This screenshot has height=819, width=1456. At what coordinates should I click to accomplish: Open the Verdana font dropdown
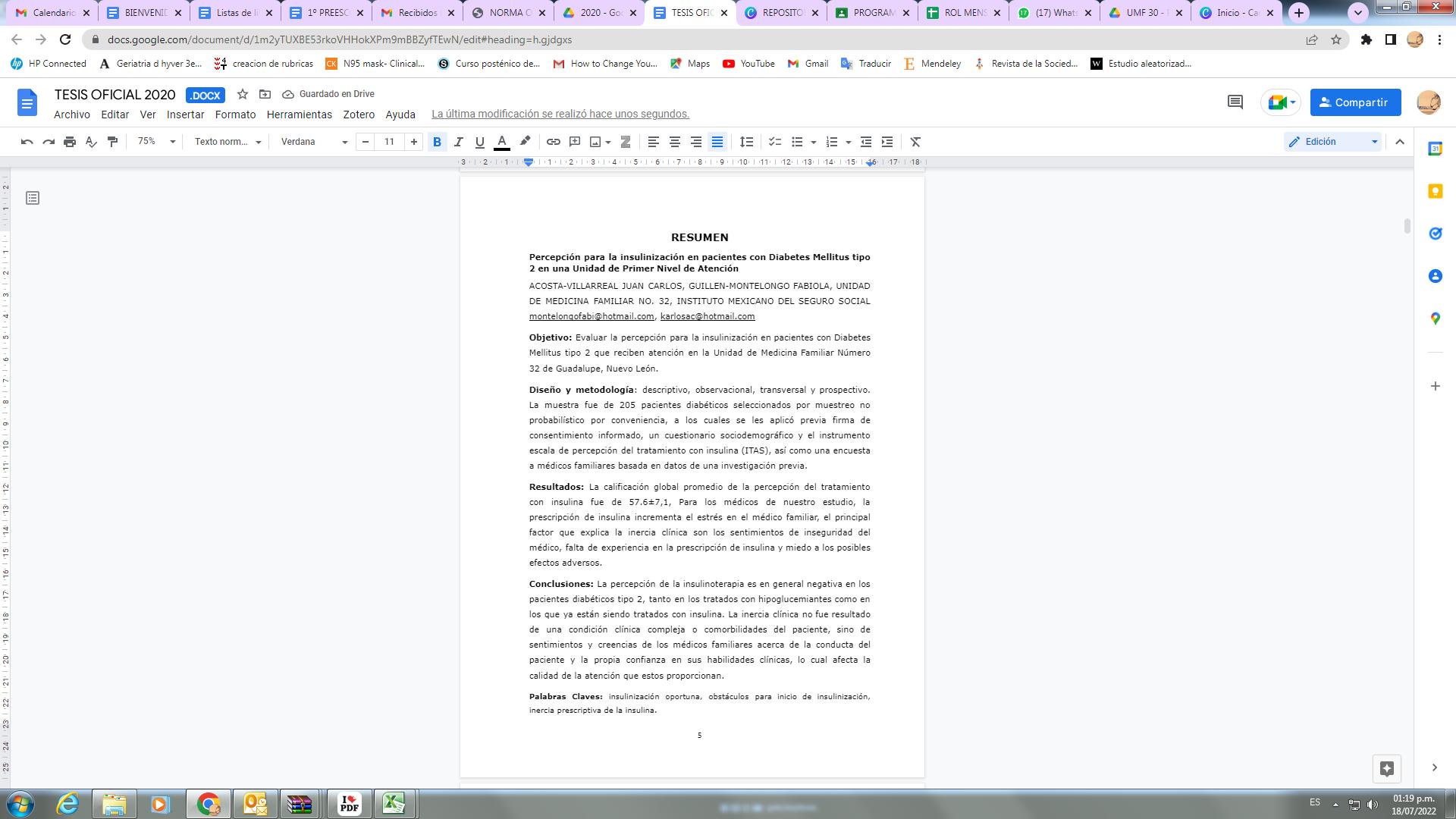[314, 142]
